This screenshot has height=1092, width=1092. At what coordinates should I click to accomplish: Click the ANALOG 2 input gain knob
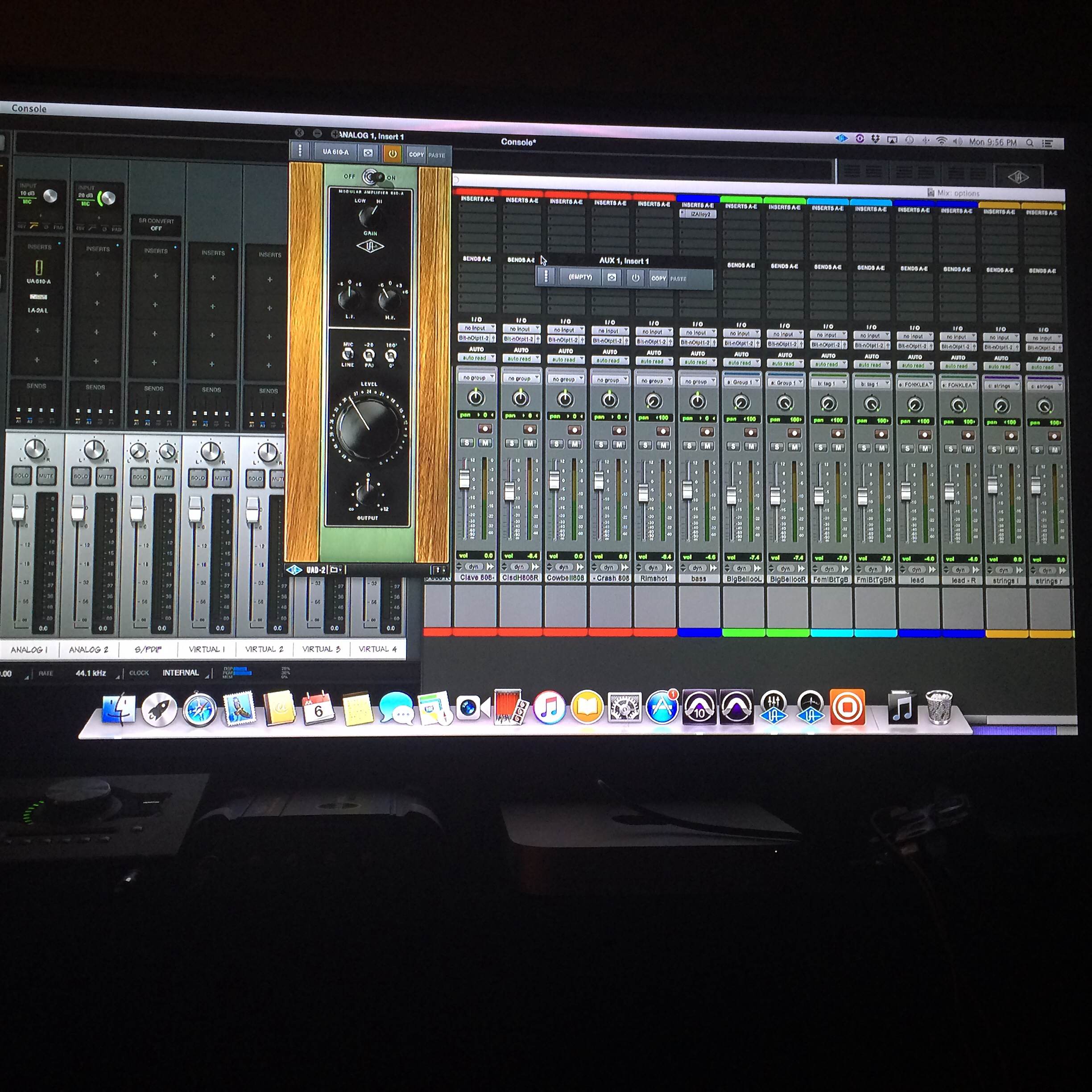(x=108, y=198)
